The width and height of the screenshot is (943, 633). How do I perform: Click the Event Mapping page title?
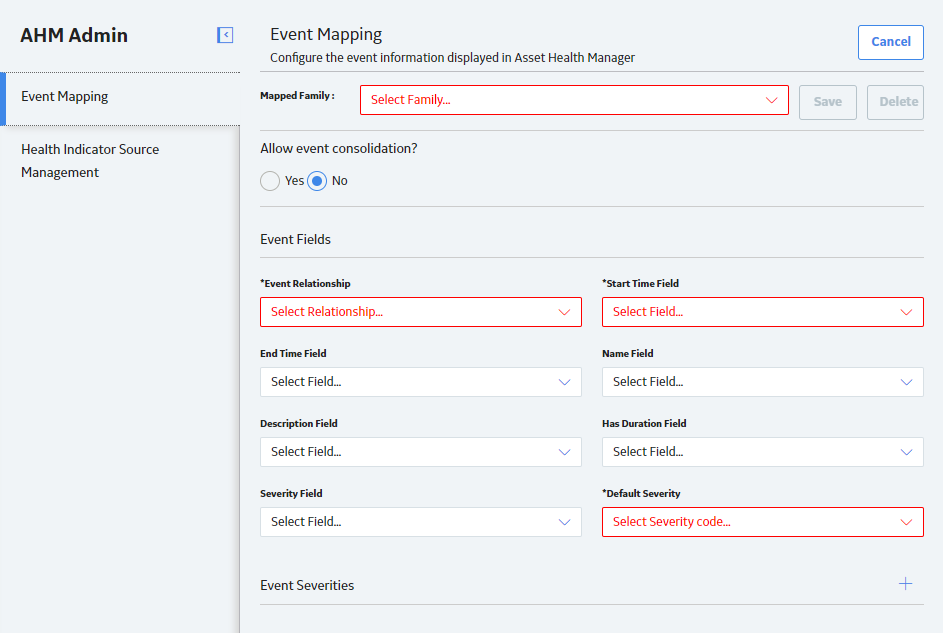tap(326, 34)
